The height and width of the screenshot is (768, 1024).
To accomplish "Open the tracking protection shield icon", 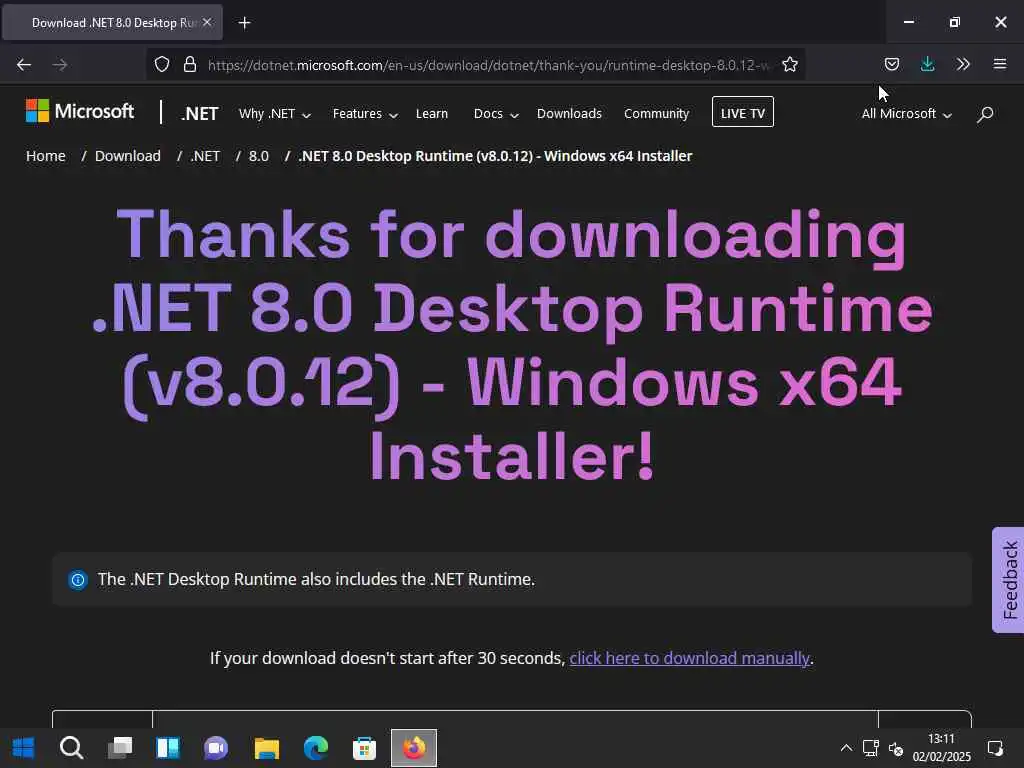I will coord(162,65).
